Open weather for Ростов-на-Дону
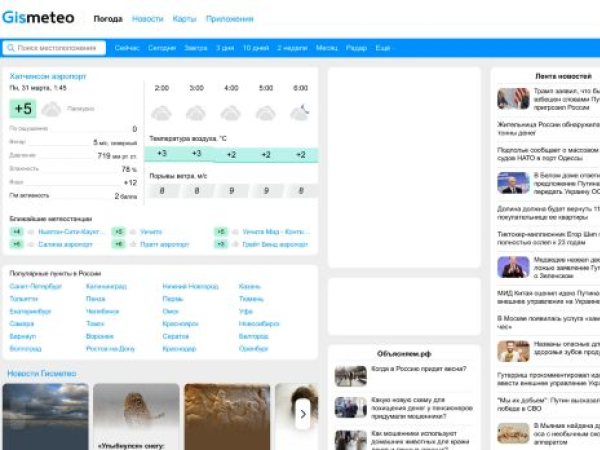The image size is (600, 450). (110, 349)
